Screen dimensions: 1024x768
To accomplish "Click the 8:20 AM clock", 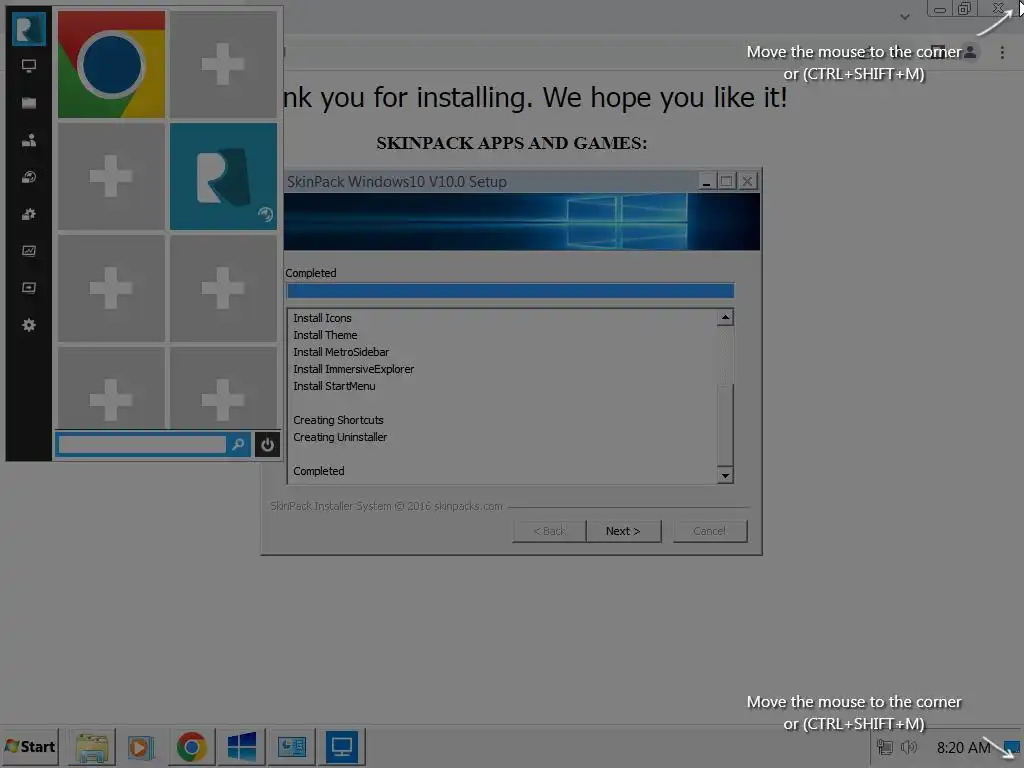I will click(x=963, y=748).
